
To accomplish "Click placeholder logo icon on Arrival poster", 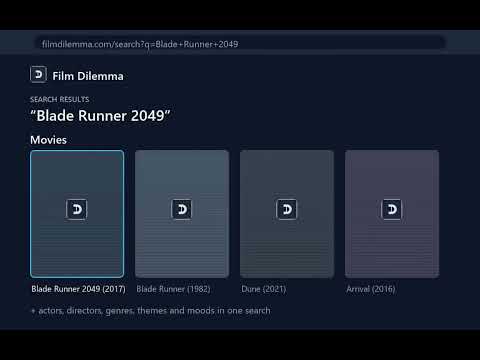I will pyautogui.click(x=392, y=209).
